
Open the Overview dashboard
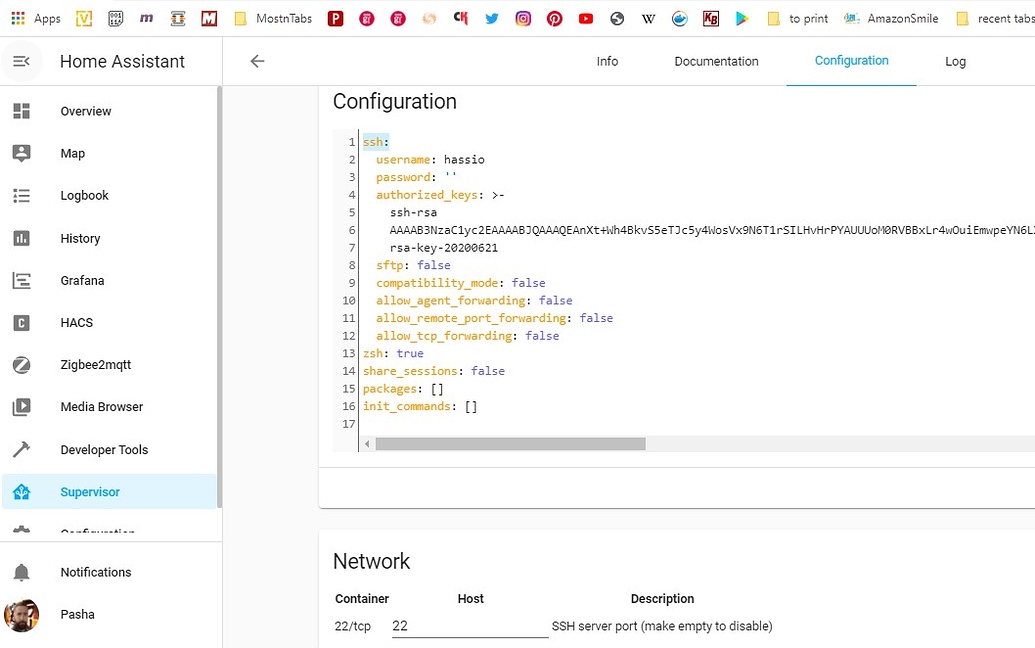click(x=85, y=110)
